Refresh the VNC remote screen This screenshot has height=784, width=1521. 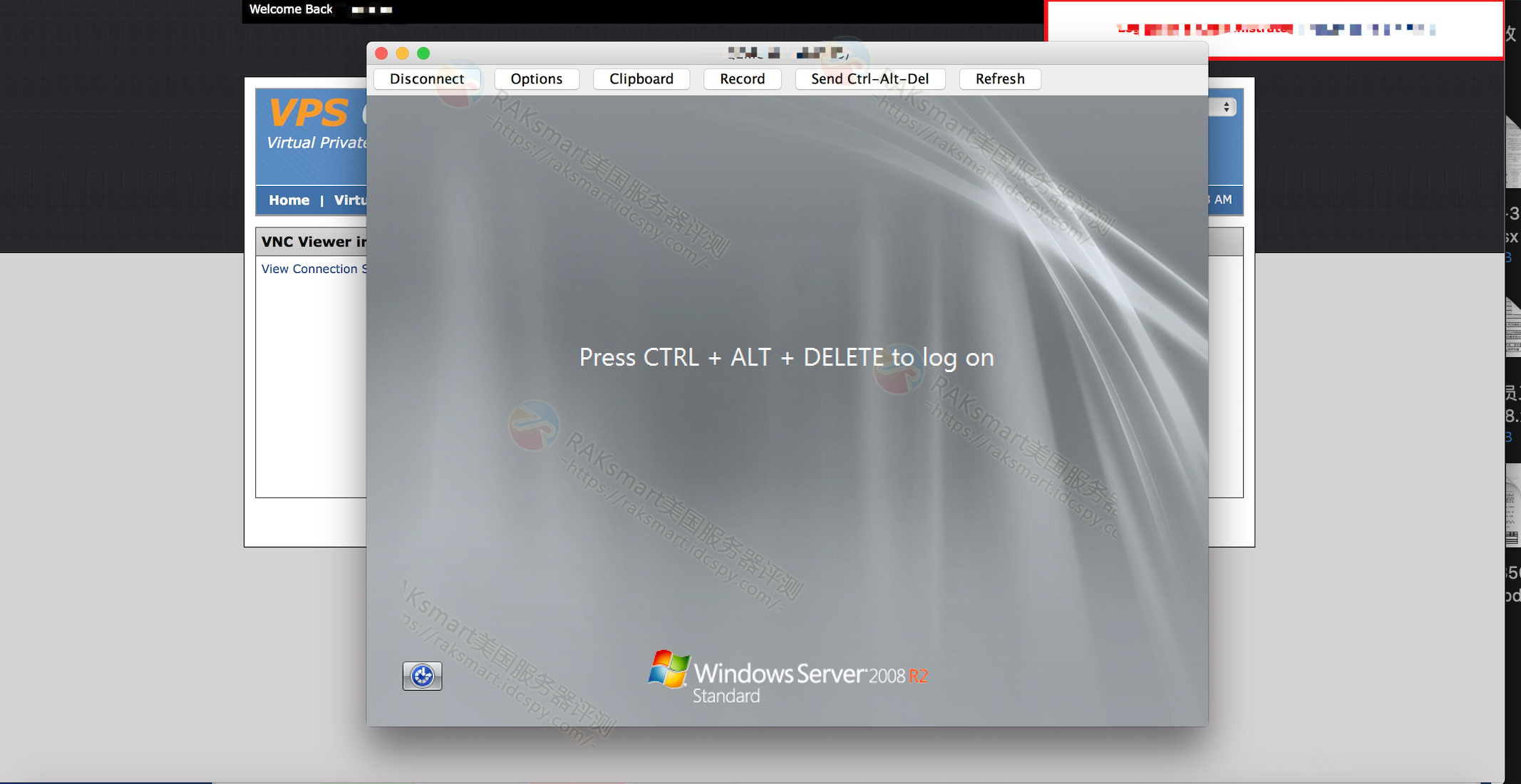click(x=999, y=79)
